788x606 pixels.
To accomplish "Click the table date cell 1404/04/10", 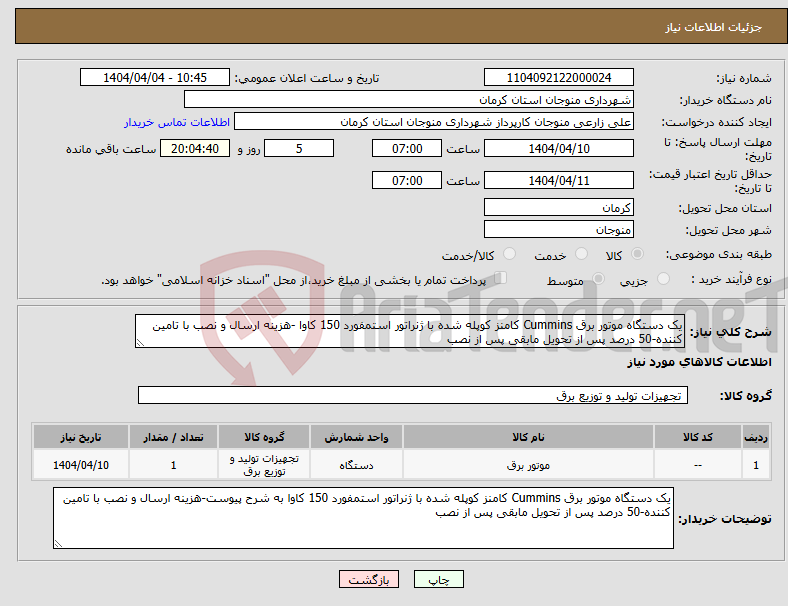I will [81, 465].
